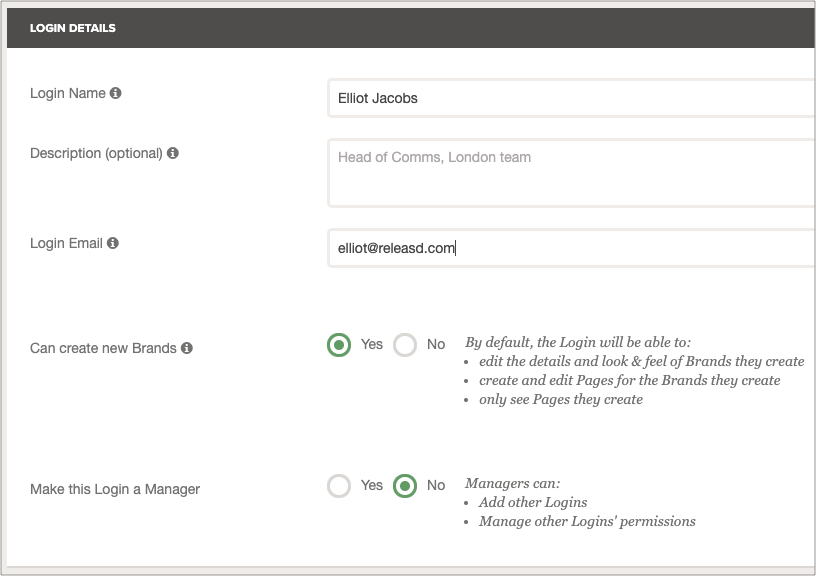Screen dimensions: 816x576
Task: Select No radio for Can create new Brands
Action: pos(405,345)
